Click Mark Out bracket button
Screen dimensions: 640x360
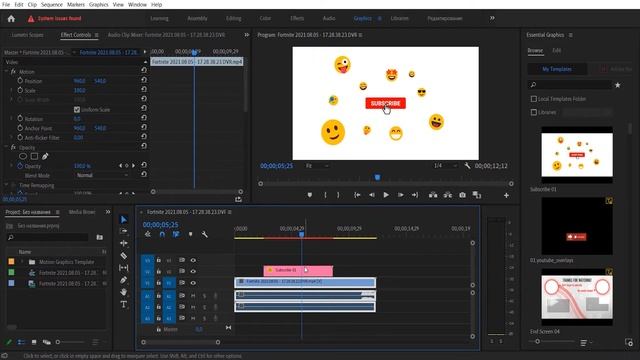pos(338,195)
